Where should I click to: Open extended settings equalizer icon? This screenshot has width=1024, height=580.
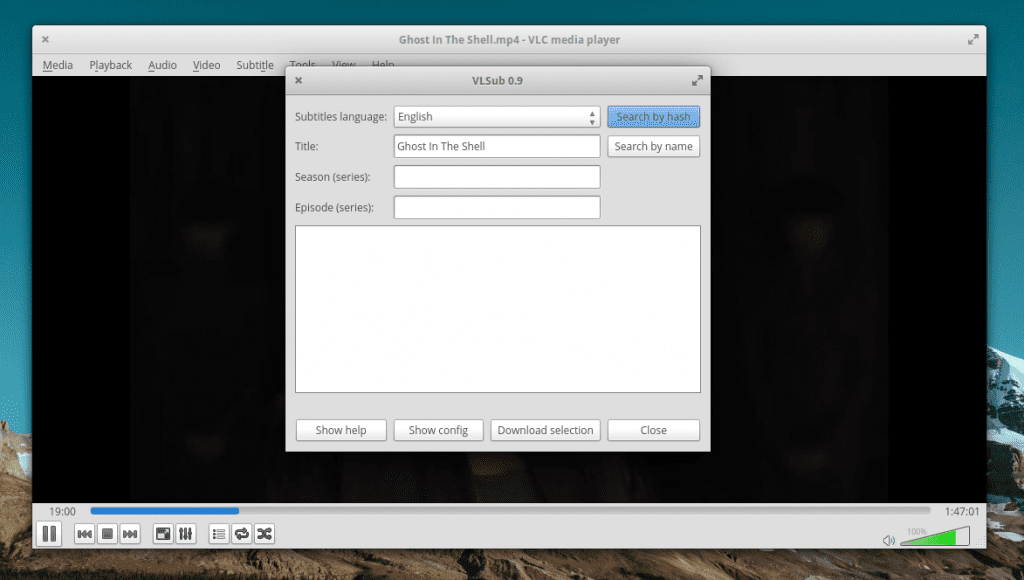[185, 534]
